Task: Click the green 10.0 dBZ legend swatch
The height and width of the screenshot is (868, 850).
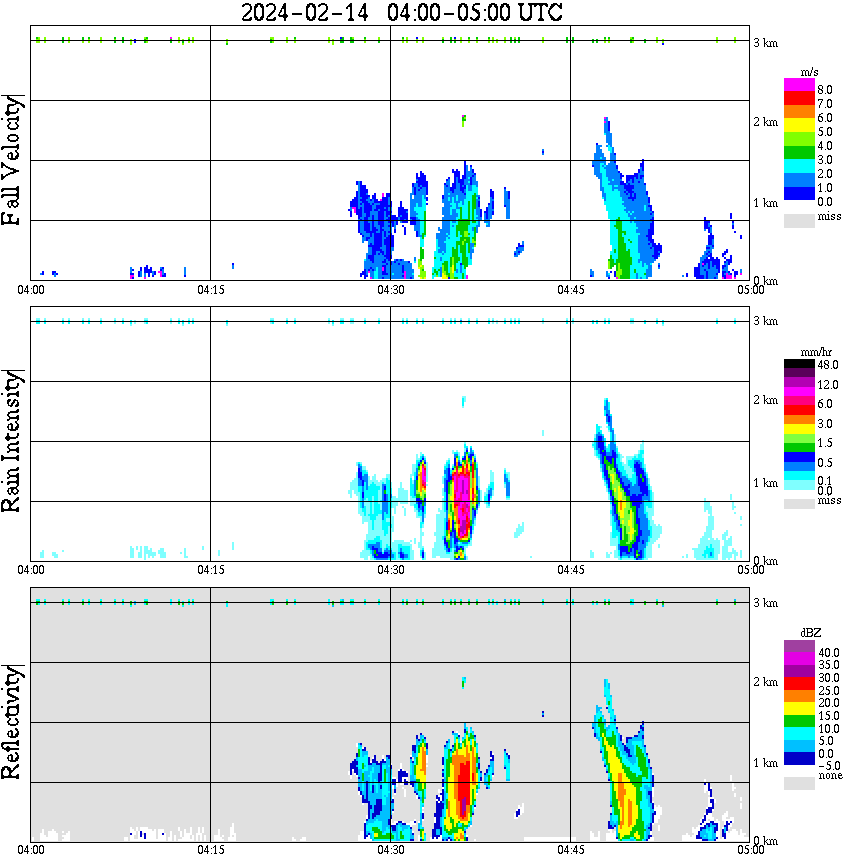Action: (x=799, y=721)
